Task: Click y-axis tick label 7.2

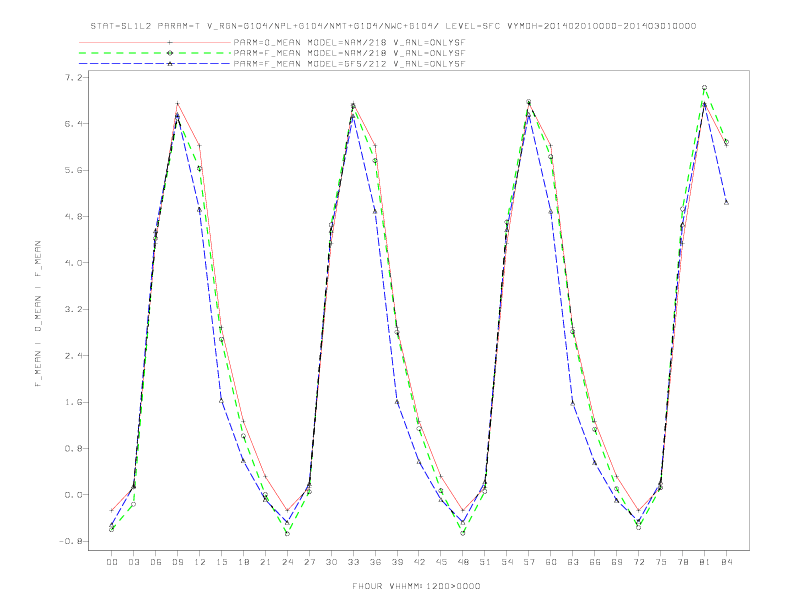Action: (73, 77)
